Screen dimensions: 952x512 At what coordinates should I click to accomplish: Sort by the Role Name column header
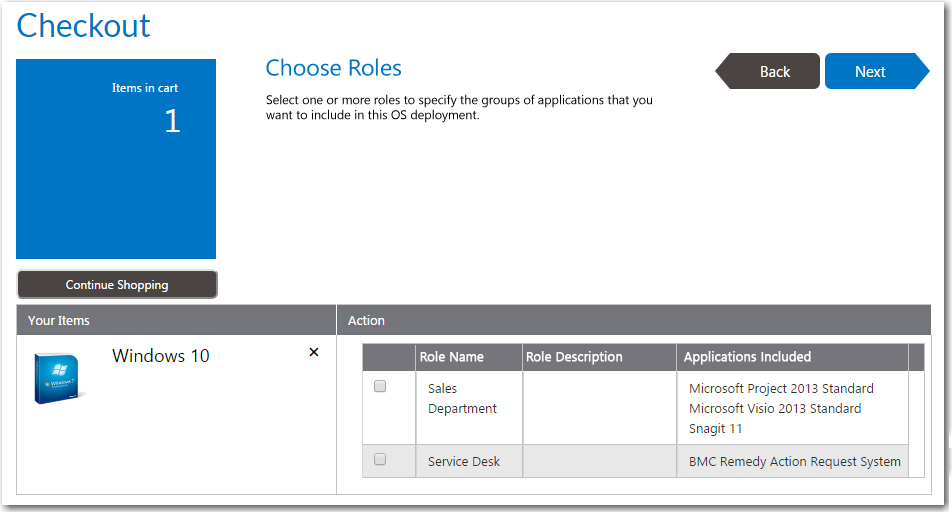[x=452, y=357]
